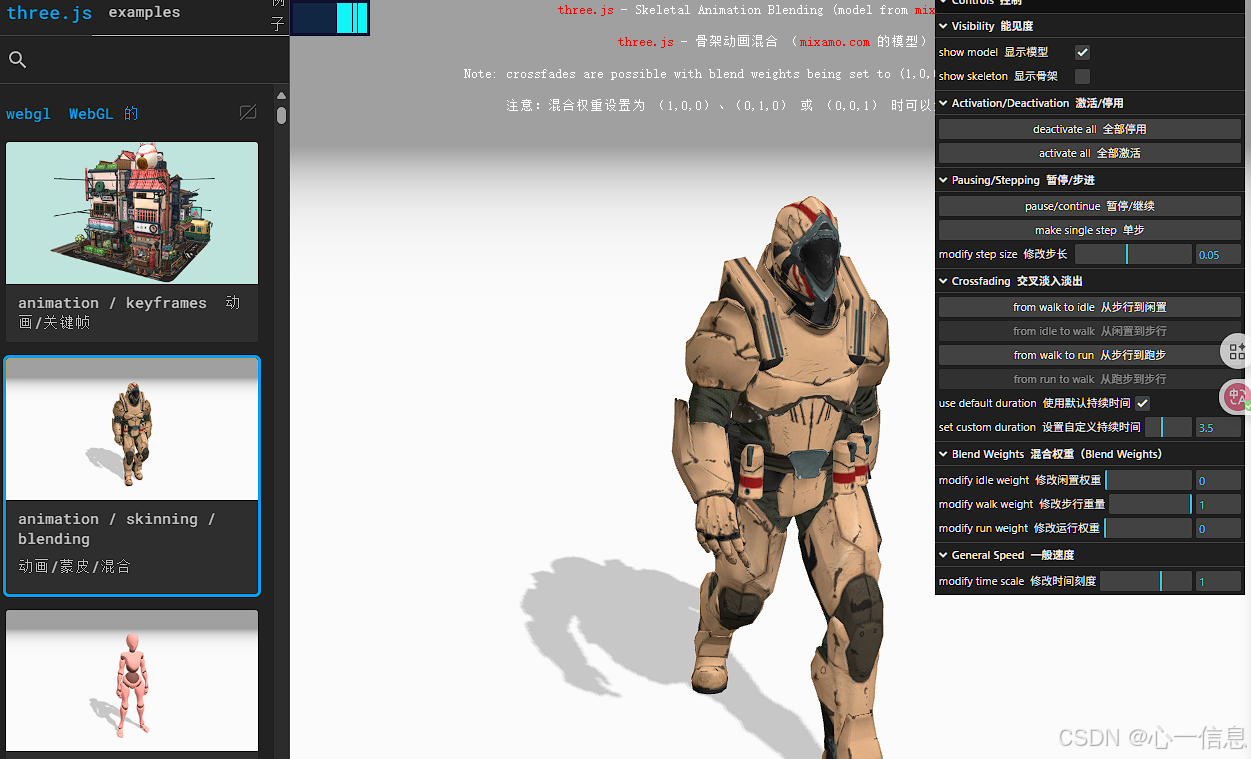Collapse the Pausing/Stepping folder
This screenshot has height=759, width=1251.
[x=1089, y=180]
